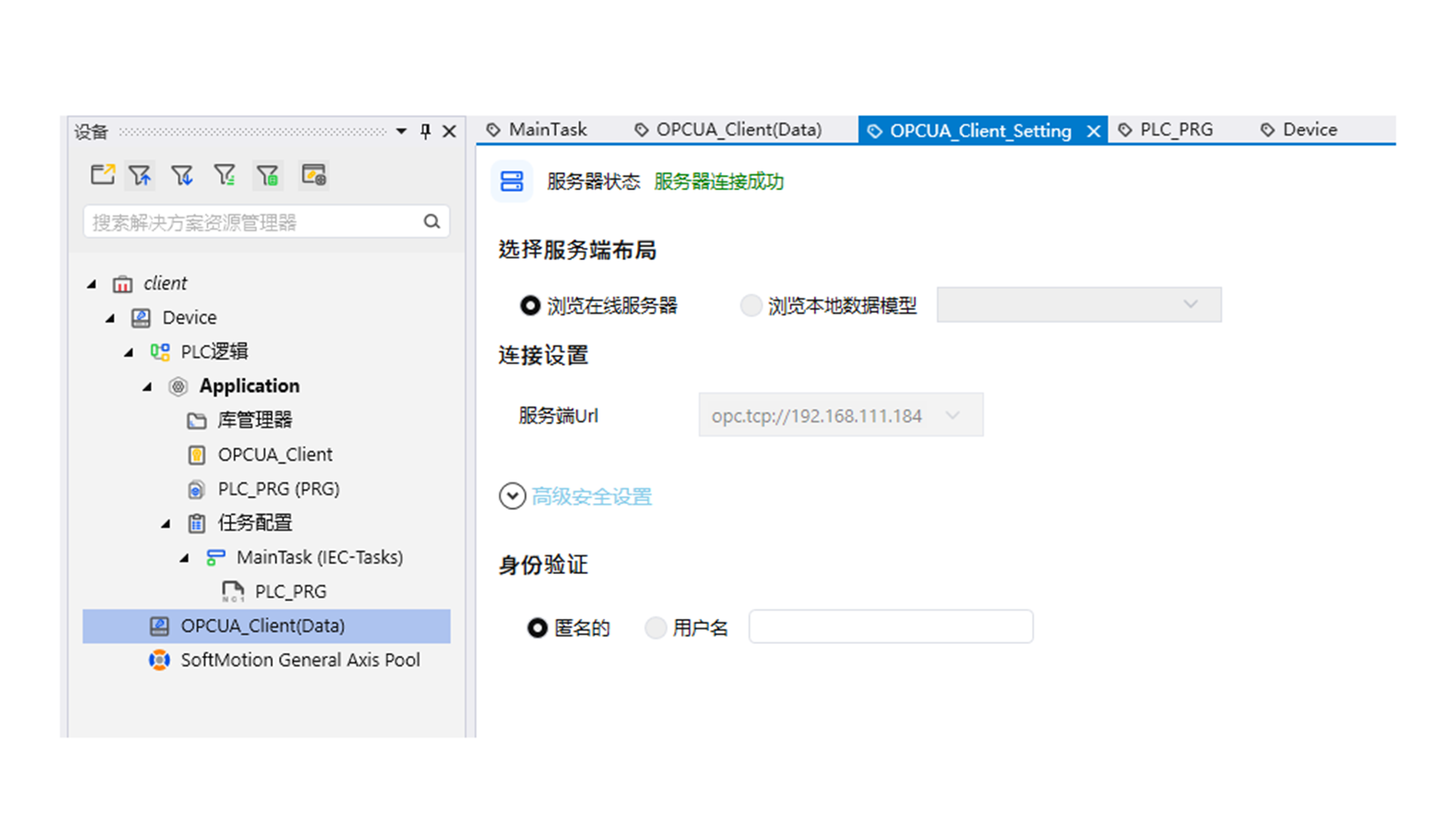The width and height of the screenshot is (1456, 819).
Task: Click the search magnifier icon
Action: pyautogui.click(x=431, y=221)
